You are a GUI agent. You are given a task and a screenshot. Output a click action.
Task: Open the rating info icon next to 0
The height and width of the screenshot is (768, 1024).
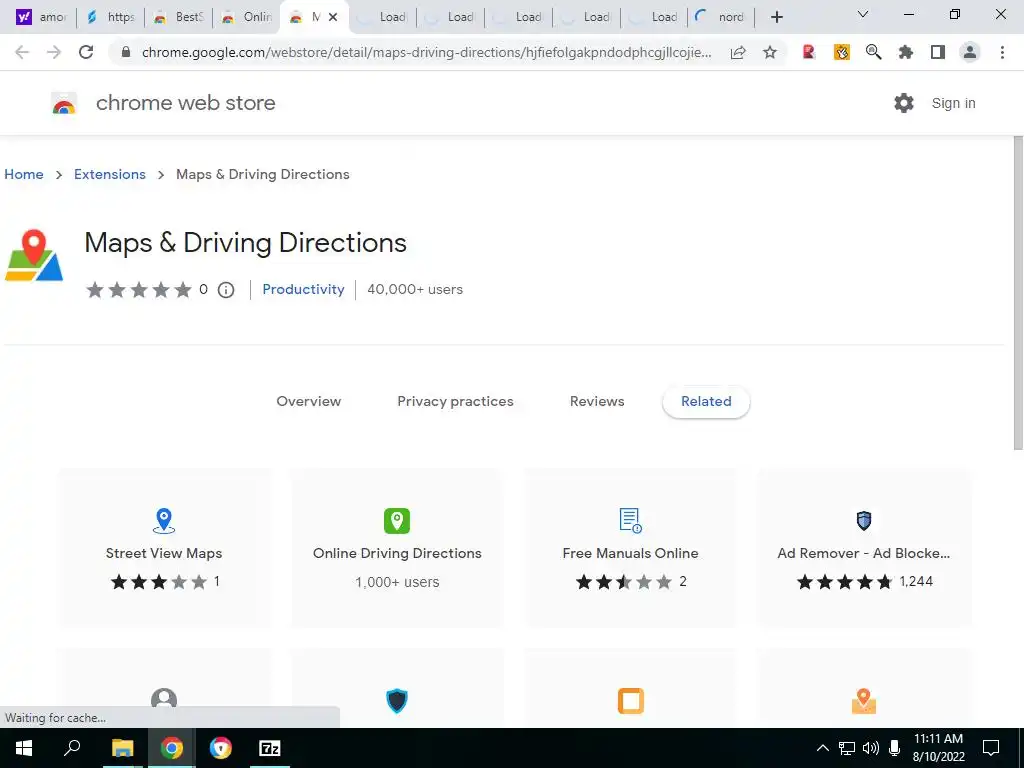[226, 290]
